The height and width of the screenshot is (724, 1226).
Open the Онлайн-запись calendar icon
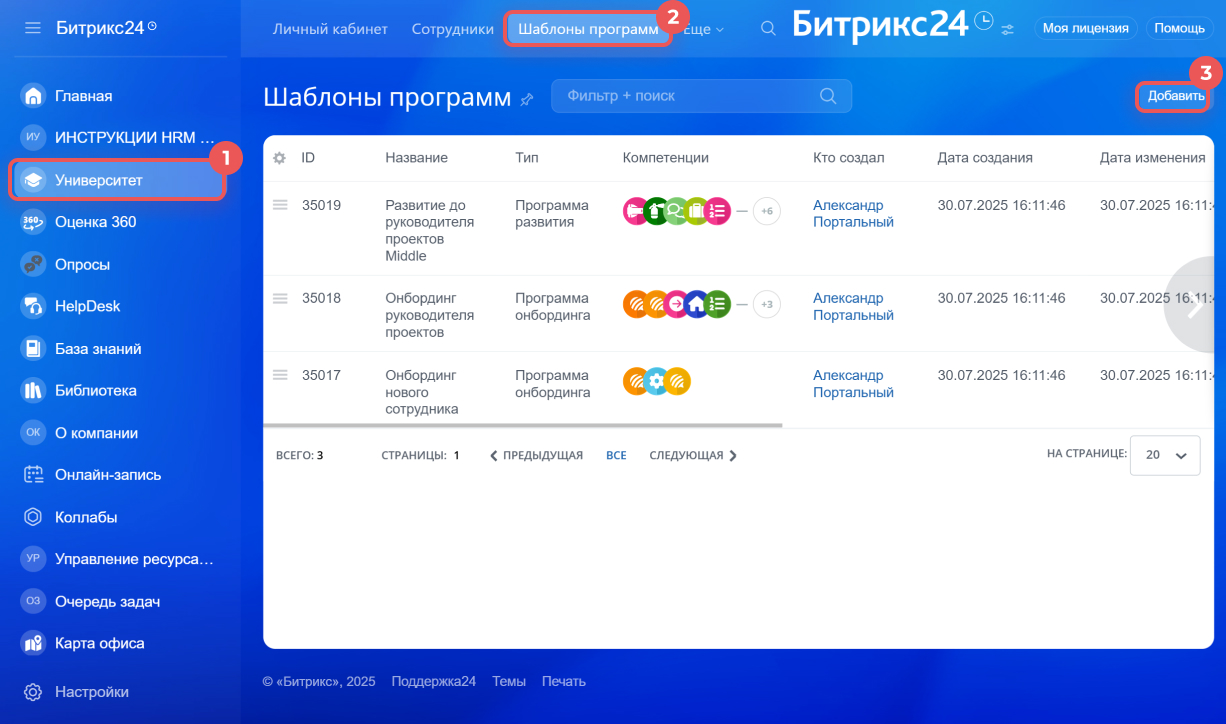pyautogui.click(x=33, y=475)
